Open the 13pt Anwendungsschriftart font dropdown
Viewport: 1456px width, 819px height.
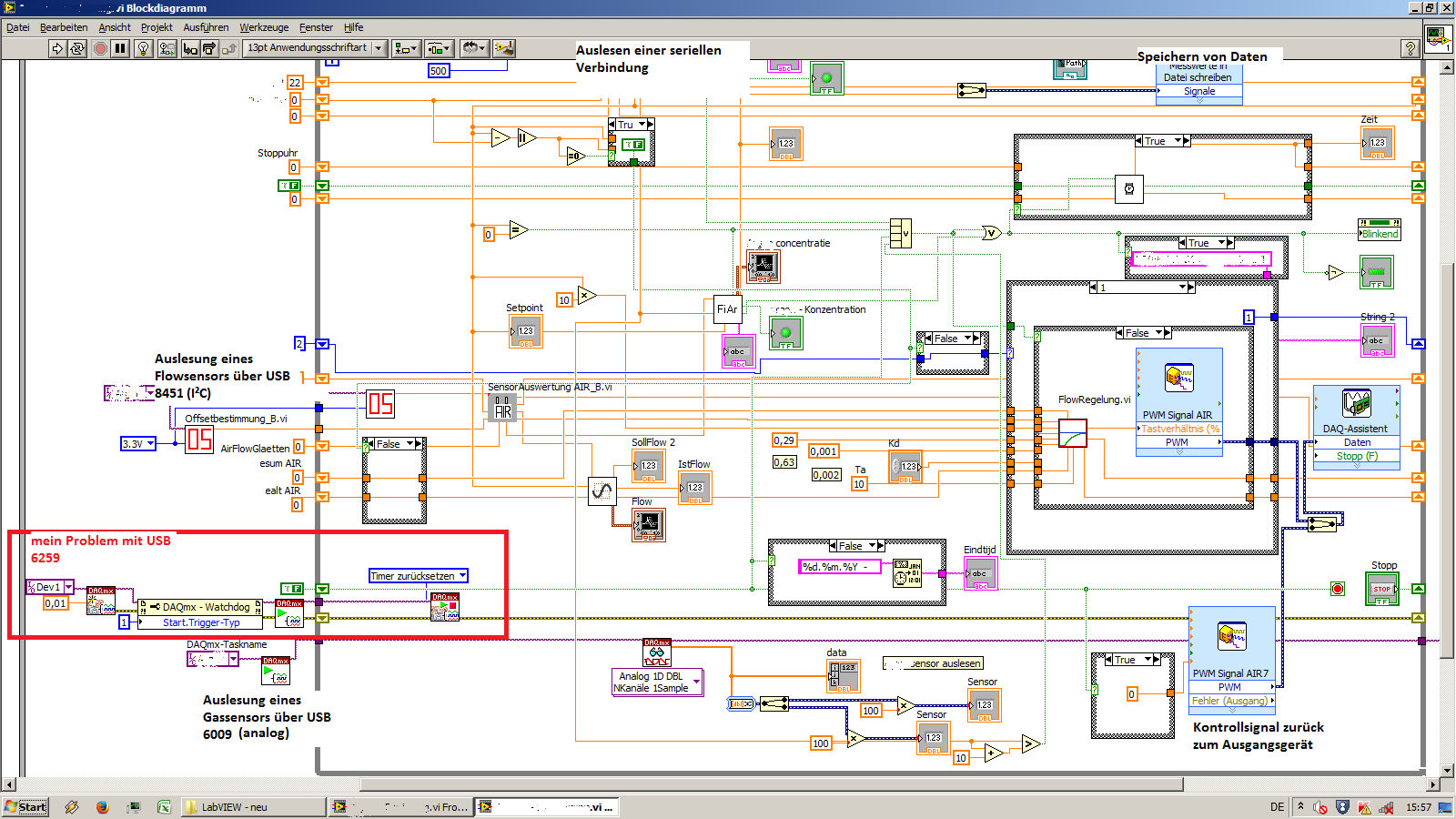click(x=316, y=48)
